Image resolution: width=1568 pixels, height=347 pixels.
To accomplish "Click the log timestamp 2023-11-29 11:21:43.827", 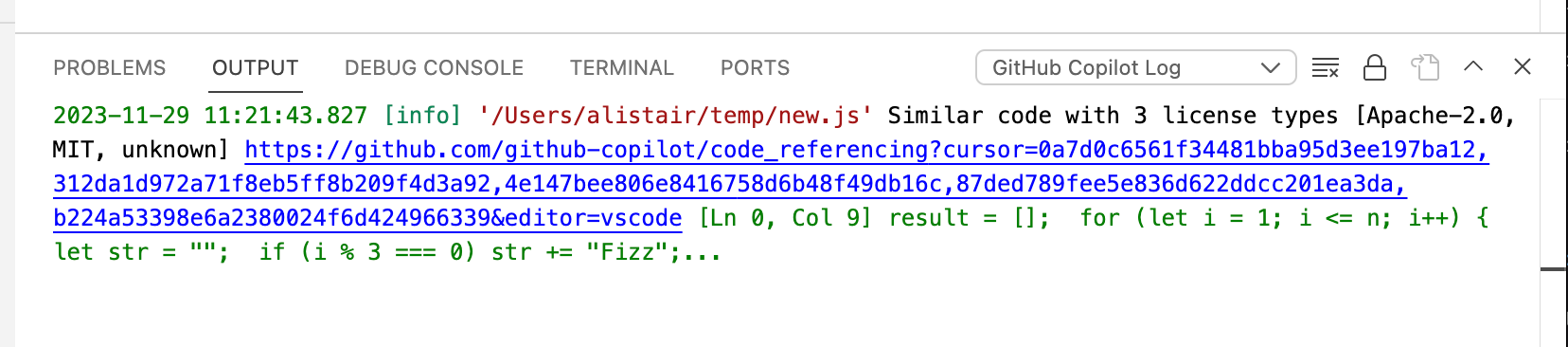I will [210, 116].
